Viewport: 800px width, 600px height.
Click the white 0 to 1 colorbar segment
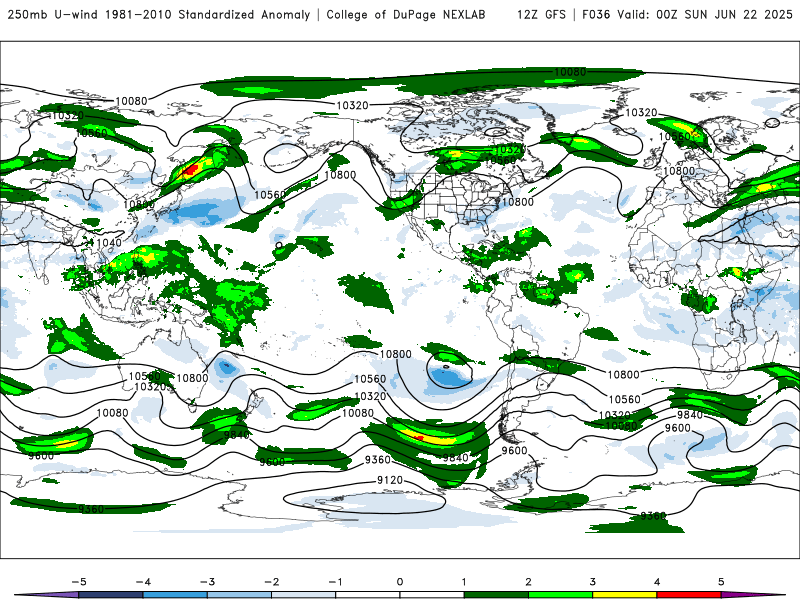point(432,595)
